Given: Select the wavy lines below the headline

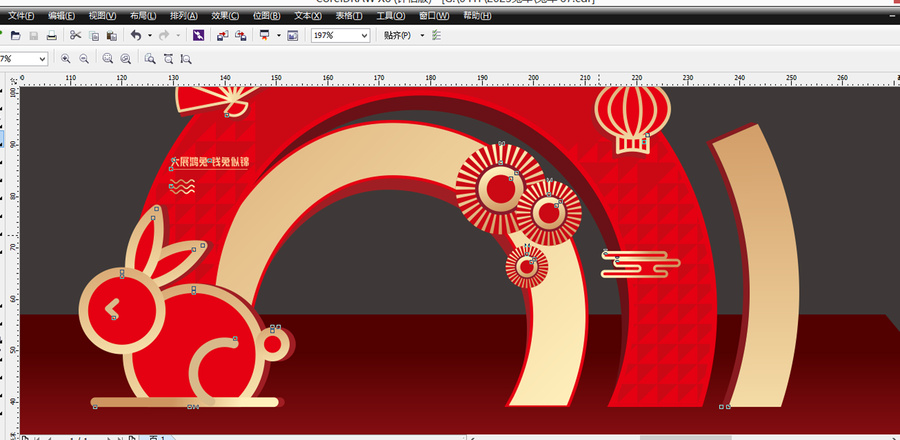Looking at the screenshot, I should (x=183, y=186).
